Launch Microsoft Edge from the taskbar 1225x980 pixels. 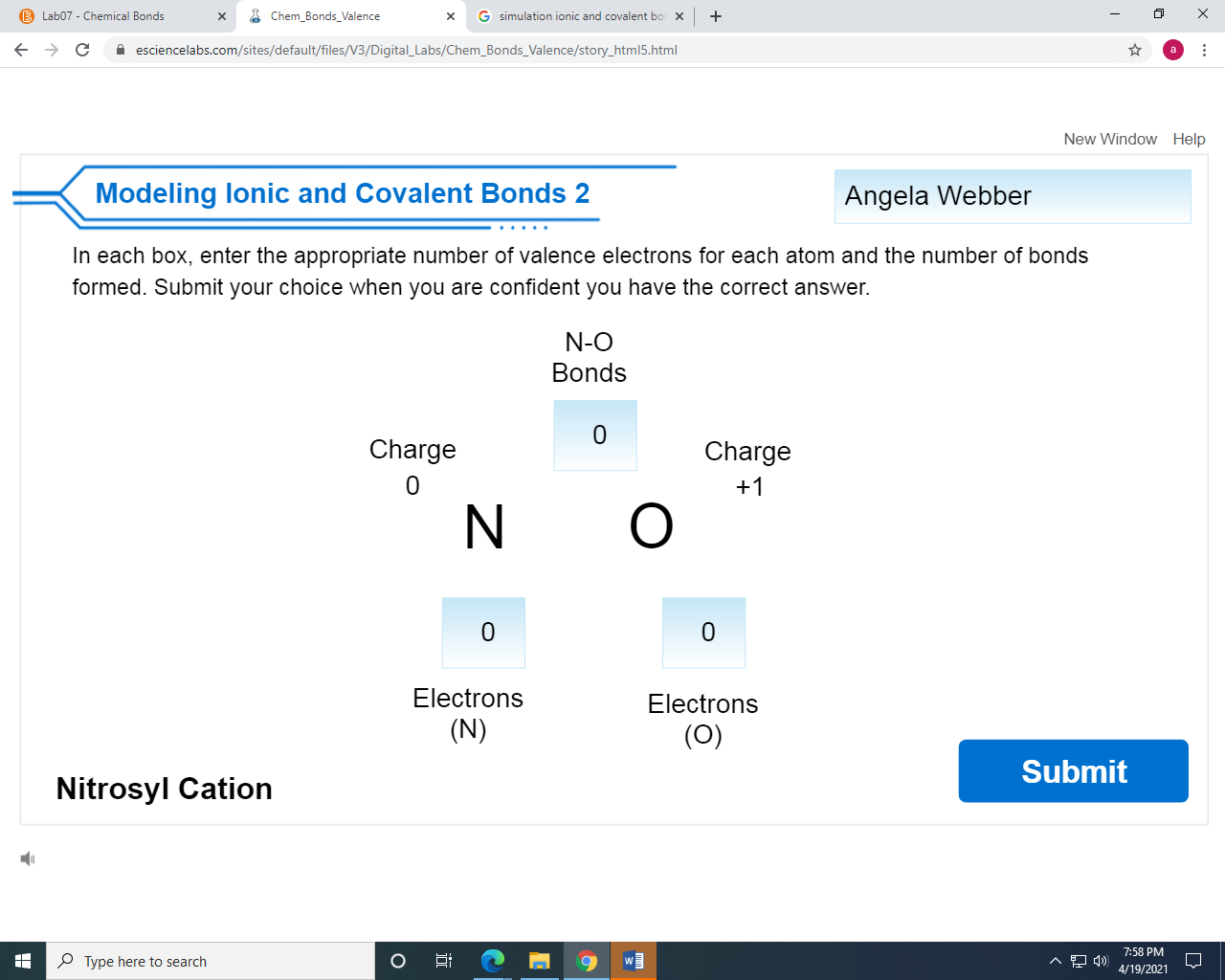coord(492,961)
